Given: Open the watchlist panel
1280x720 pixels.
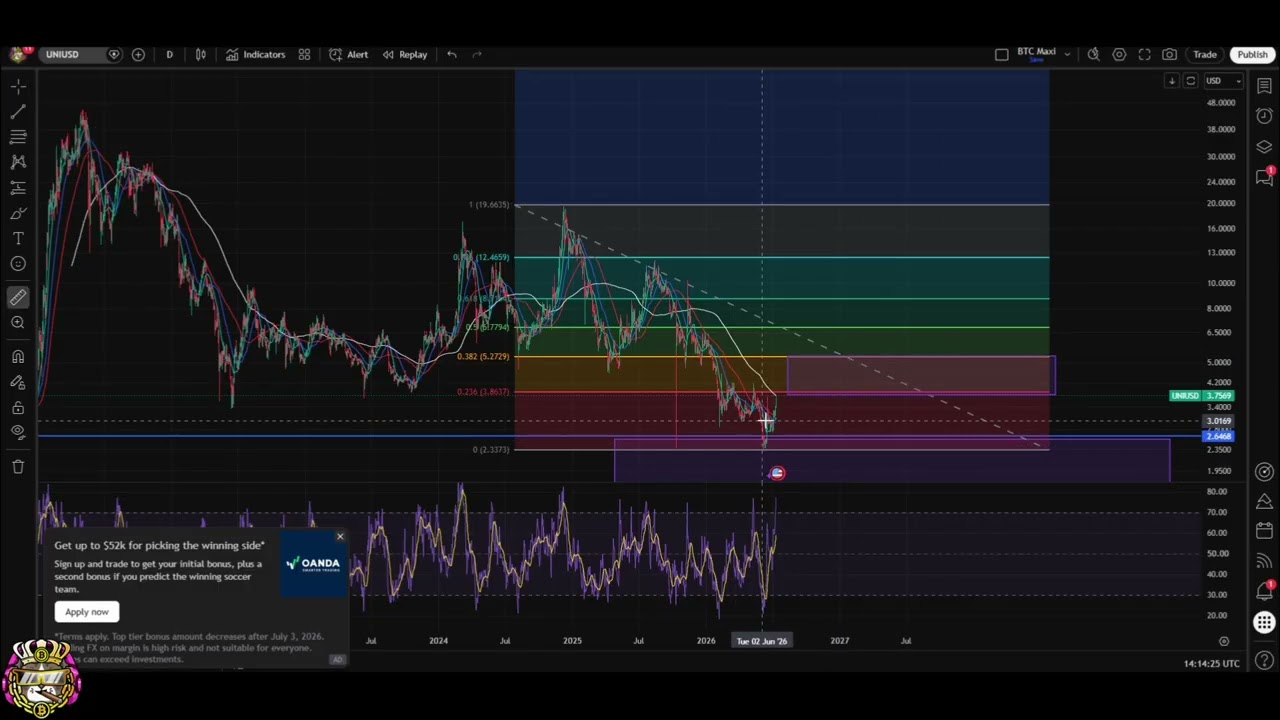Looking at the screenshot, I should click(1264, 87).
